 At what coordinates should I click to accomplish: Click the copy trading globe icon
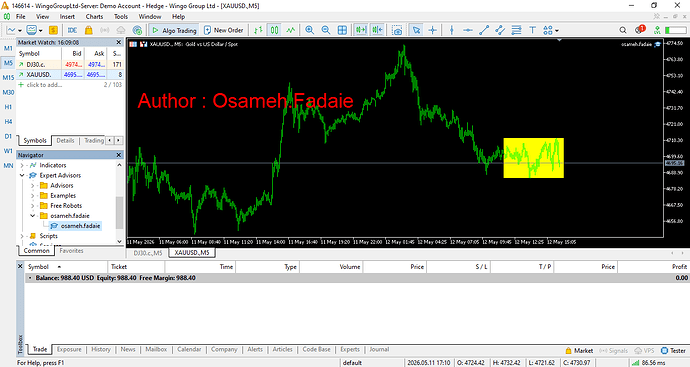pos(137,30)
